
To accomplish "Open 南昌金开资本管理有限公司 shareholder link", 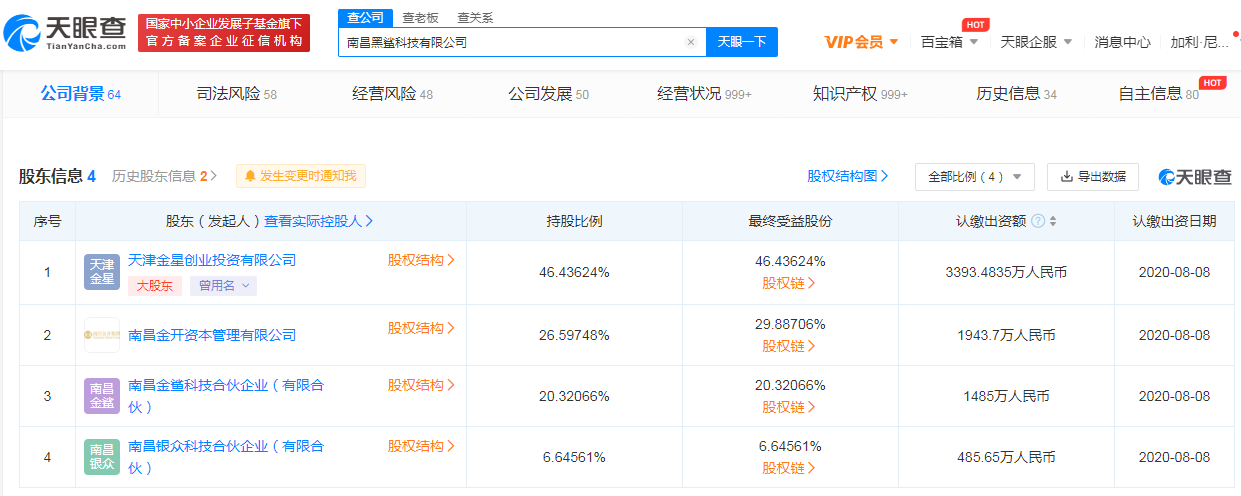I will [213, 335].
